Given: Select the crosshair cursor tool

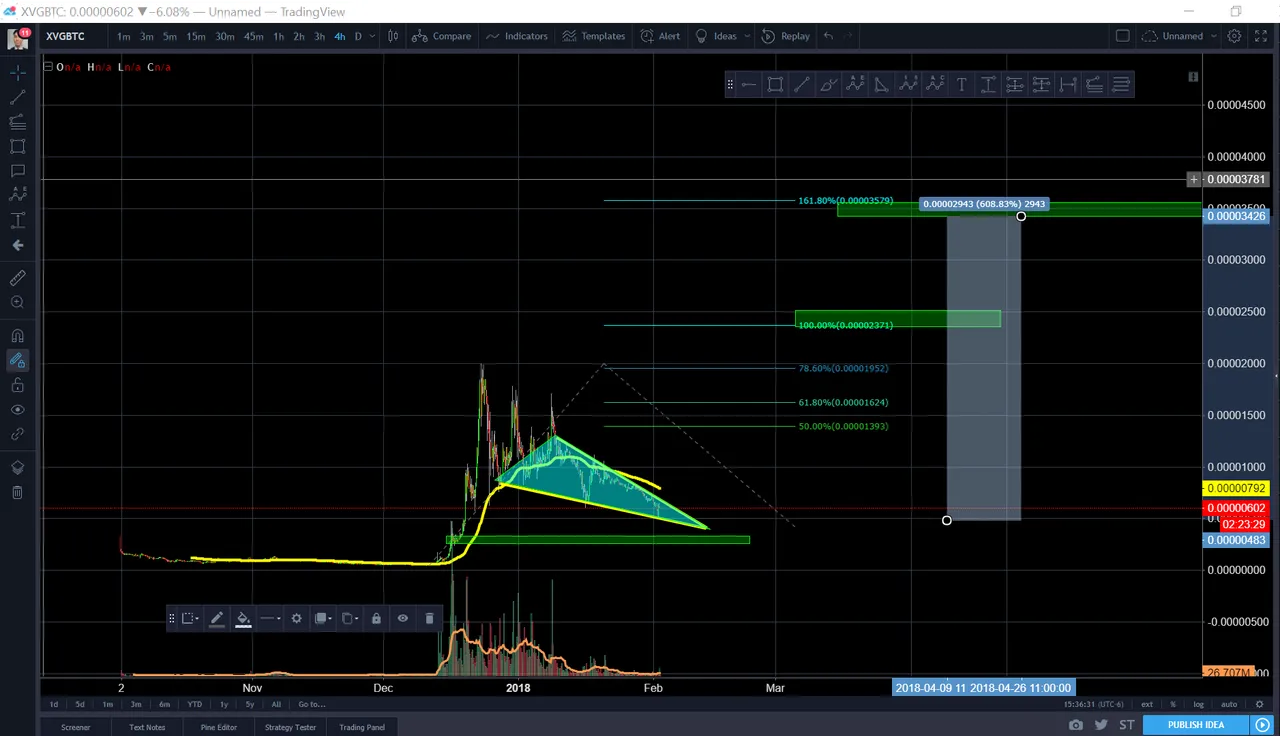Looking at the screenshot, I should [x=17, y=73].
